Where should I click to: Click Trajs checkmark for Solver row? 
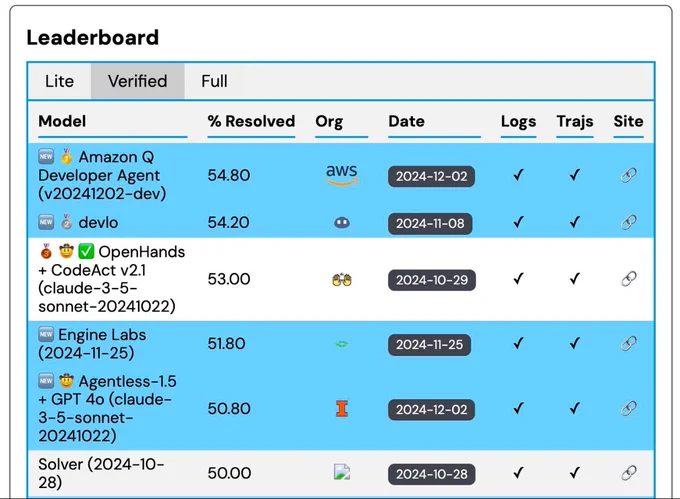575,473
